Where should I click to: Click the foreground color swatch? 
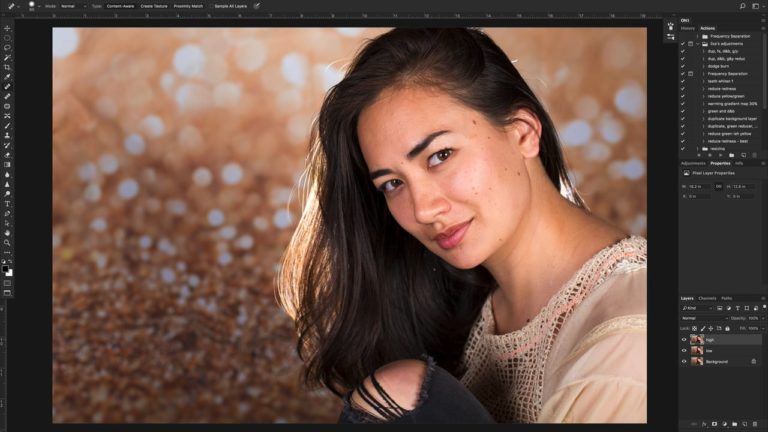click(x=5, y=269)
